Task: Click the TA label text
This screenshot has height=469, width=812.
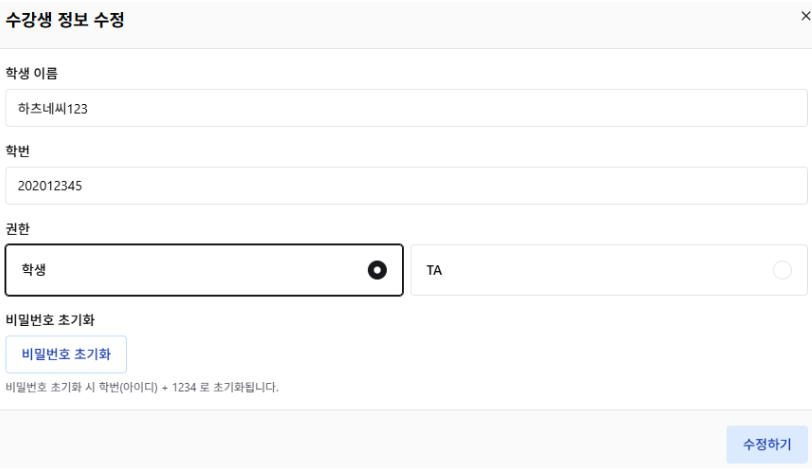Action: 434,270
